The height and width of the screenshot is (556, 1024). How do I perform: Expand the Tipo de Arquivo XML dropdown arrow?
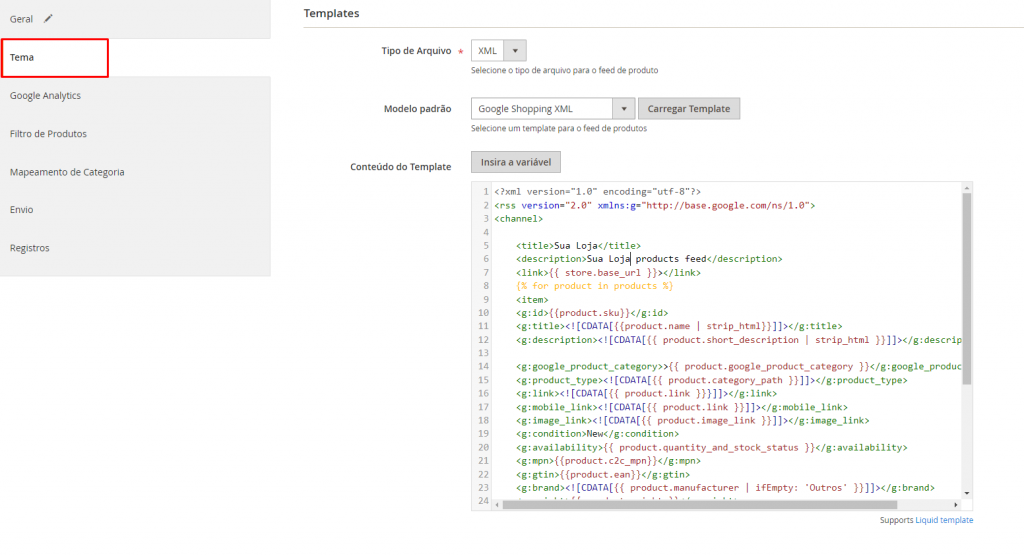click(x=515, y=50)
